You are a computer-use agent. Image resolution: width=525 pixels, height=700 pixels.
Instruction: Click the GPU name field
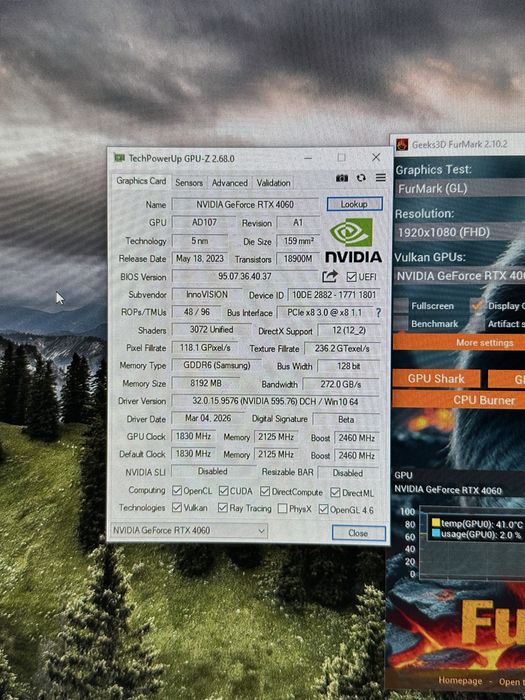(245, 204)
